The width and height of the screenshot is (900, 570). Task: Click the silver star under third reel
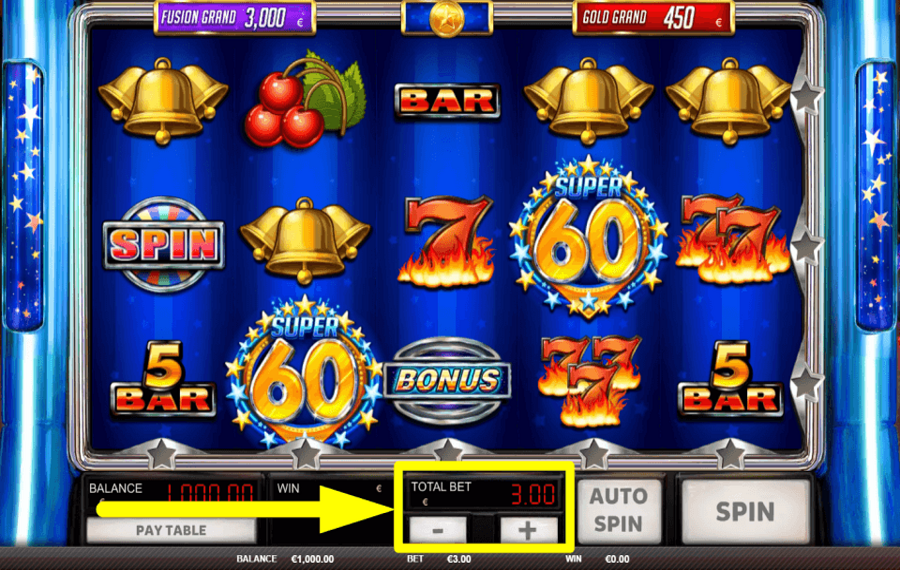point(447,451)
